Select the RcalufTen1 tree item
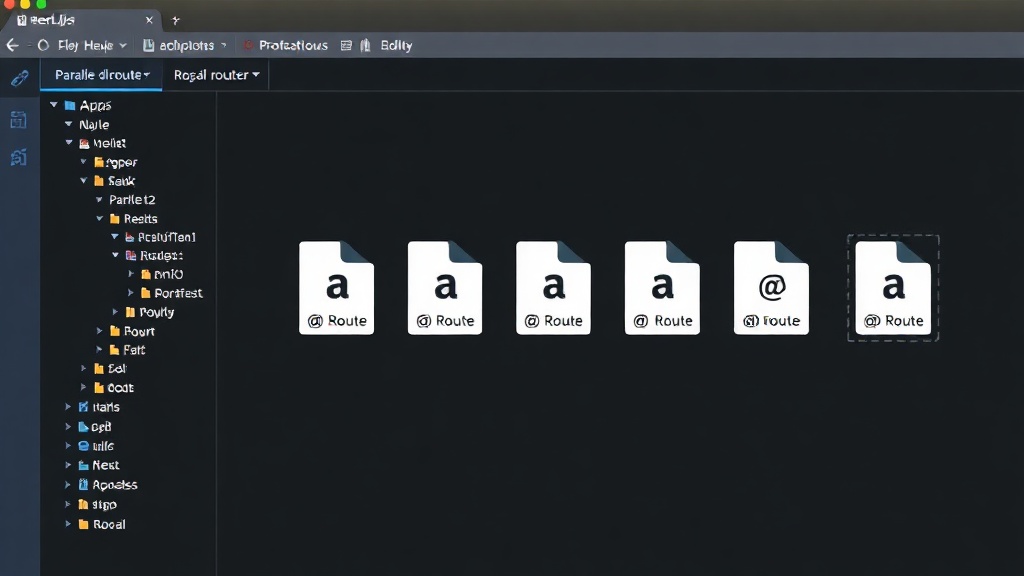This screenshot has width=1024, height=576. (x=160, y=237)
